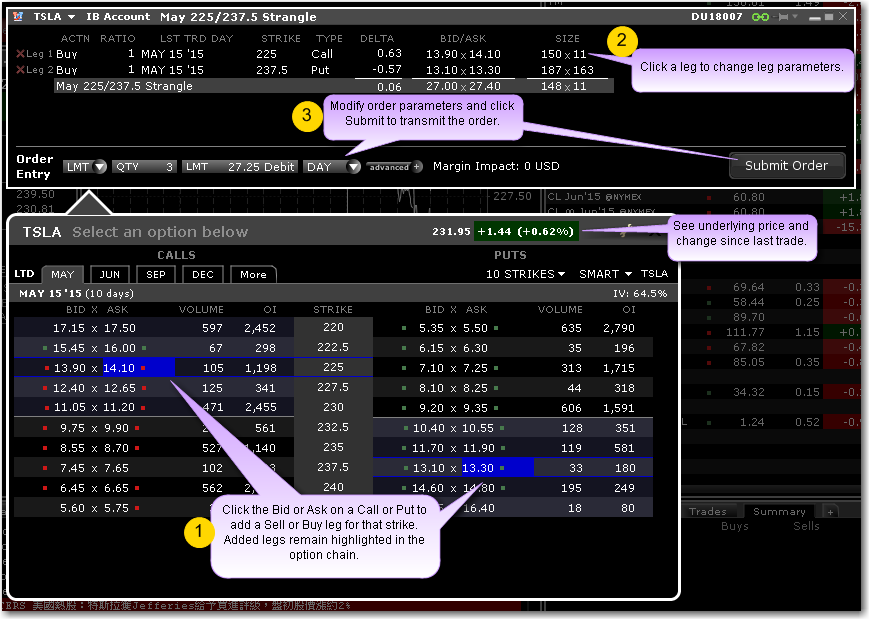The height and width of the screenshot is (619, 869).
Task: Open the TSLA ticker dropdown in title bar
Action: pyautogui.click(x=71, y=17)
